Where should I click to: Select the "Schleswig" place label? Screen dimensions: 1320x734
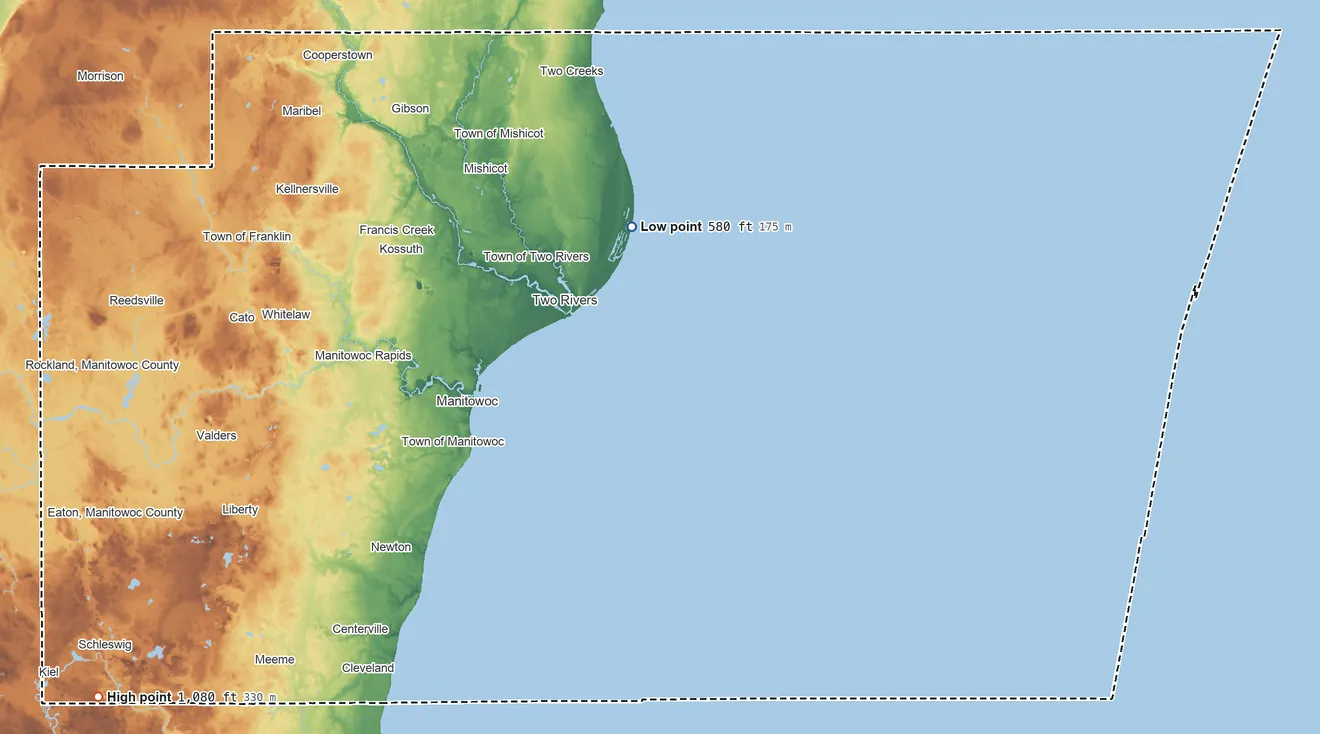[x=105, y=645]
